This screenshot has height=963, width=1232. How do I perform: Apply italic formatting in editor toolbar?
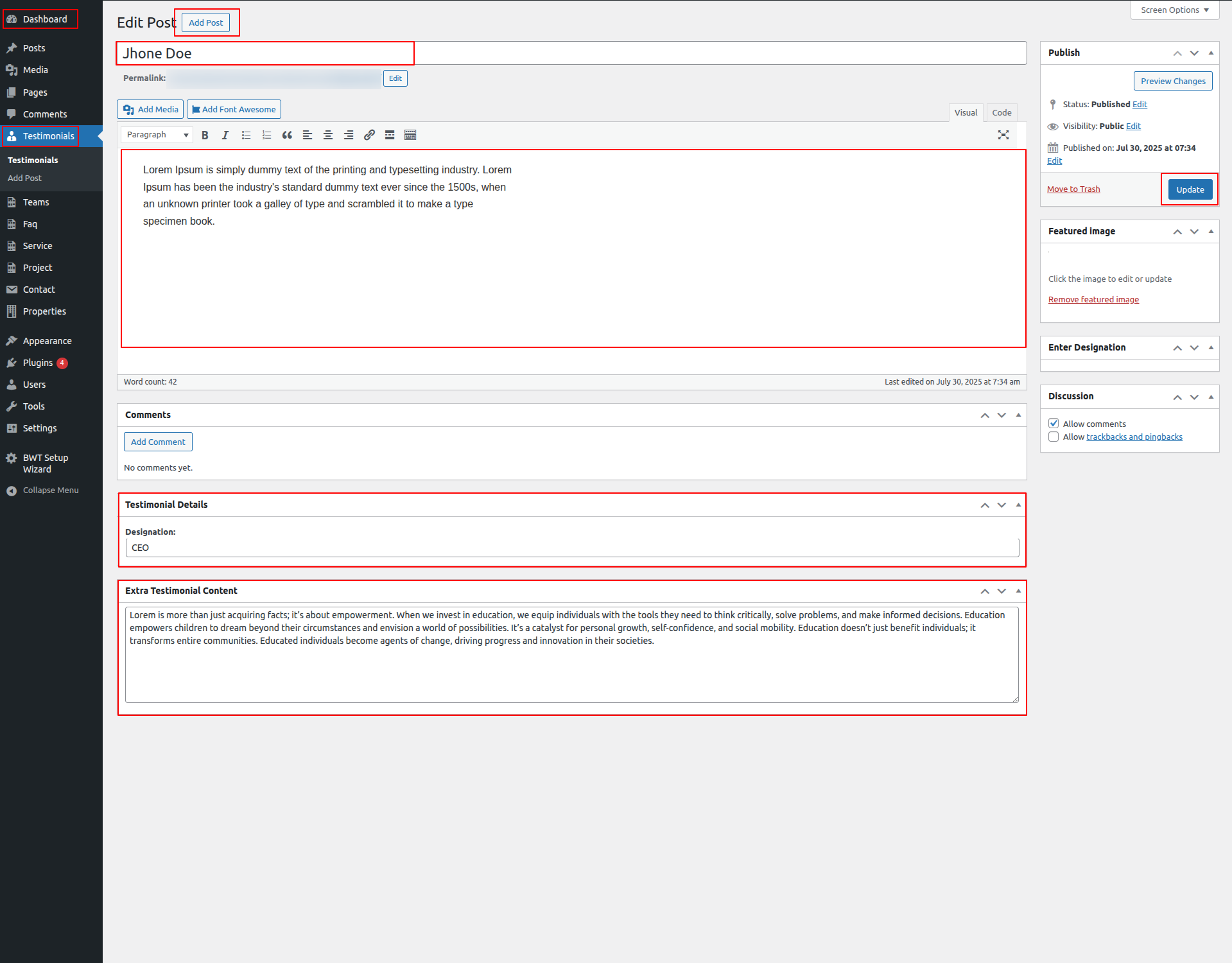(x=225, y=135)
